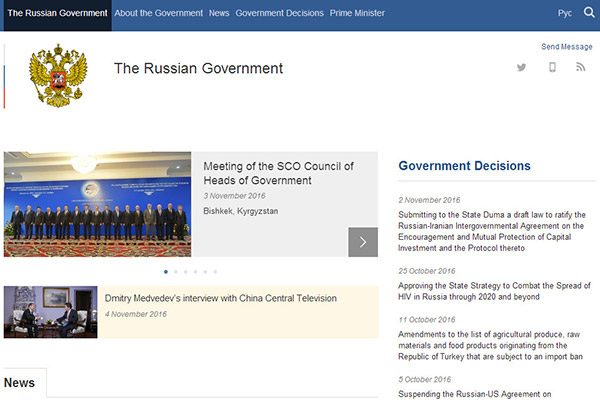Open the Prime Minister menu item
This screenshot has height=400, width=600.
pos(357,13)
